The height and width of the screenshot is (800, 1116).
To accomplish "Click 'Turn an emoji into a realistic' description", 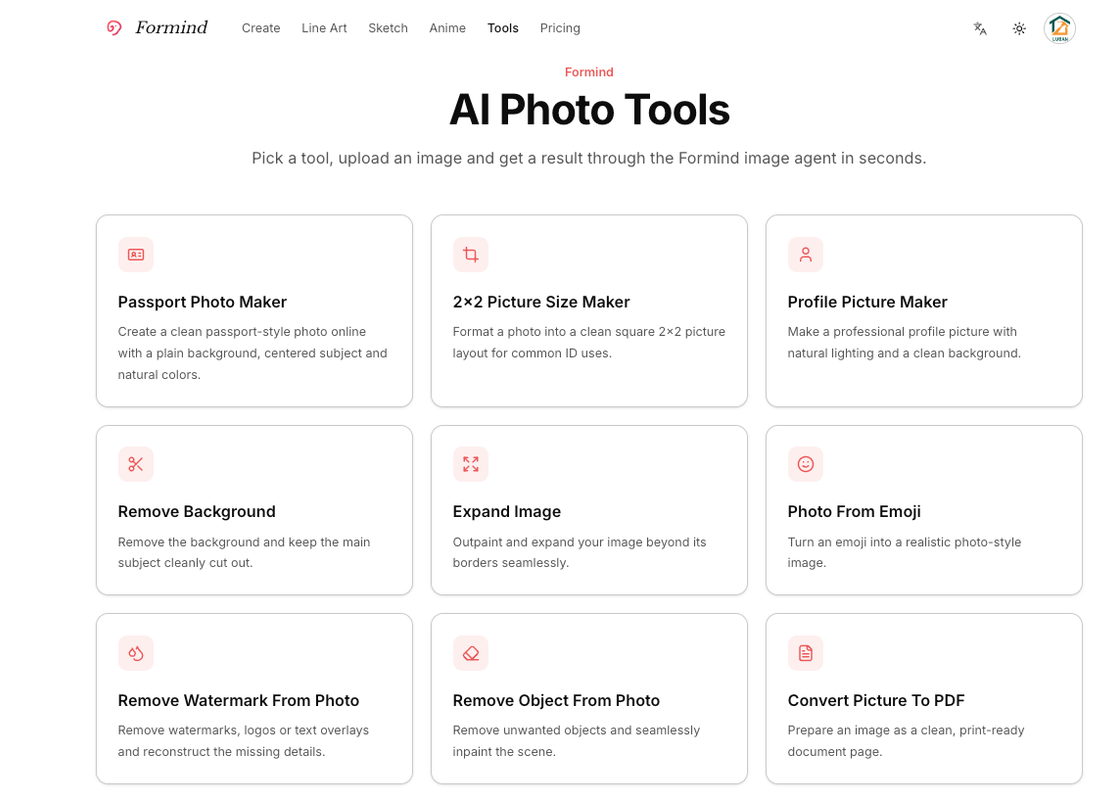I will point(904,552).
